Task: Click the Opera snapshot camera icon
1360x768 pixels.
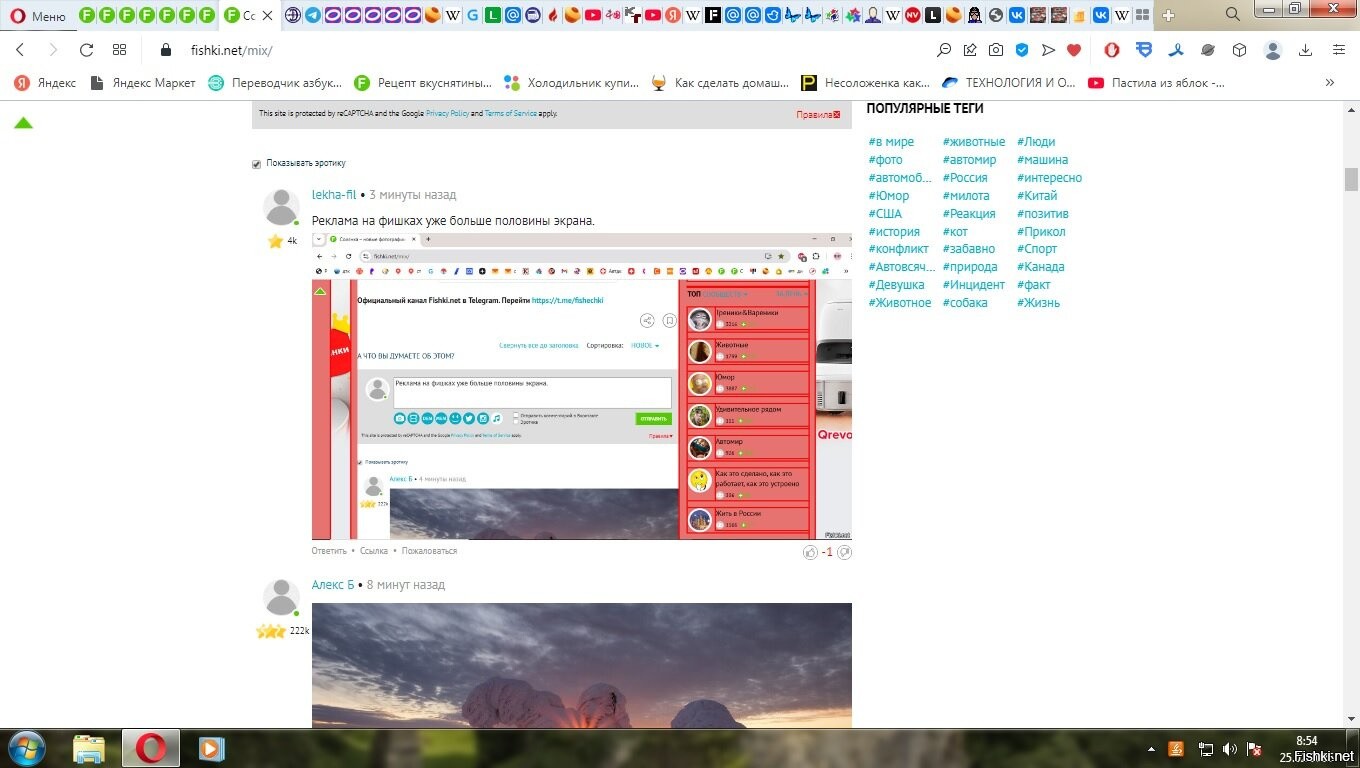Action: [996, 50]
